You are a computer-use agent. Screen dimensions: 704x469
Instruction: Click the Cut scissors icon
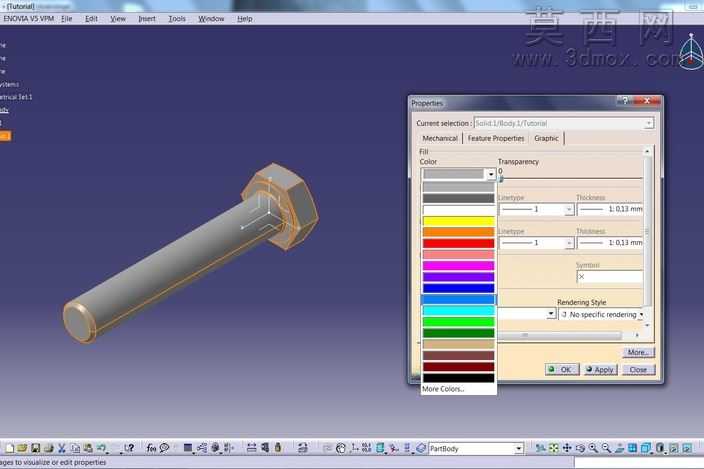click(62, 448)
